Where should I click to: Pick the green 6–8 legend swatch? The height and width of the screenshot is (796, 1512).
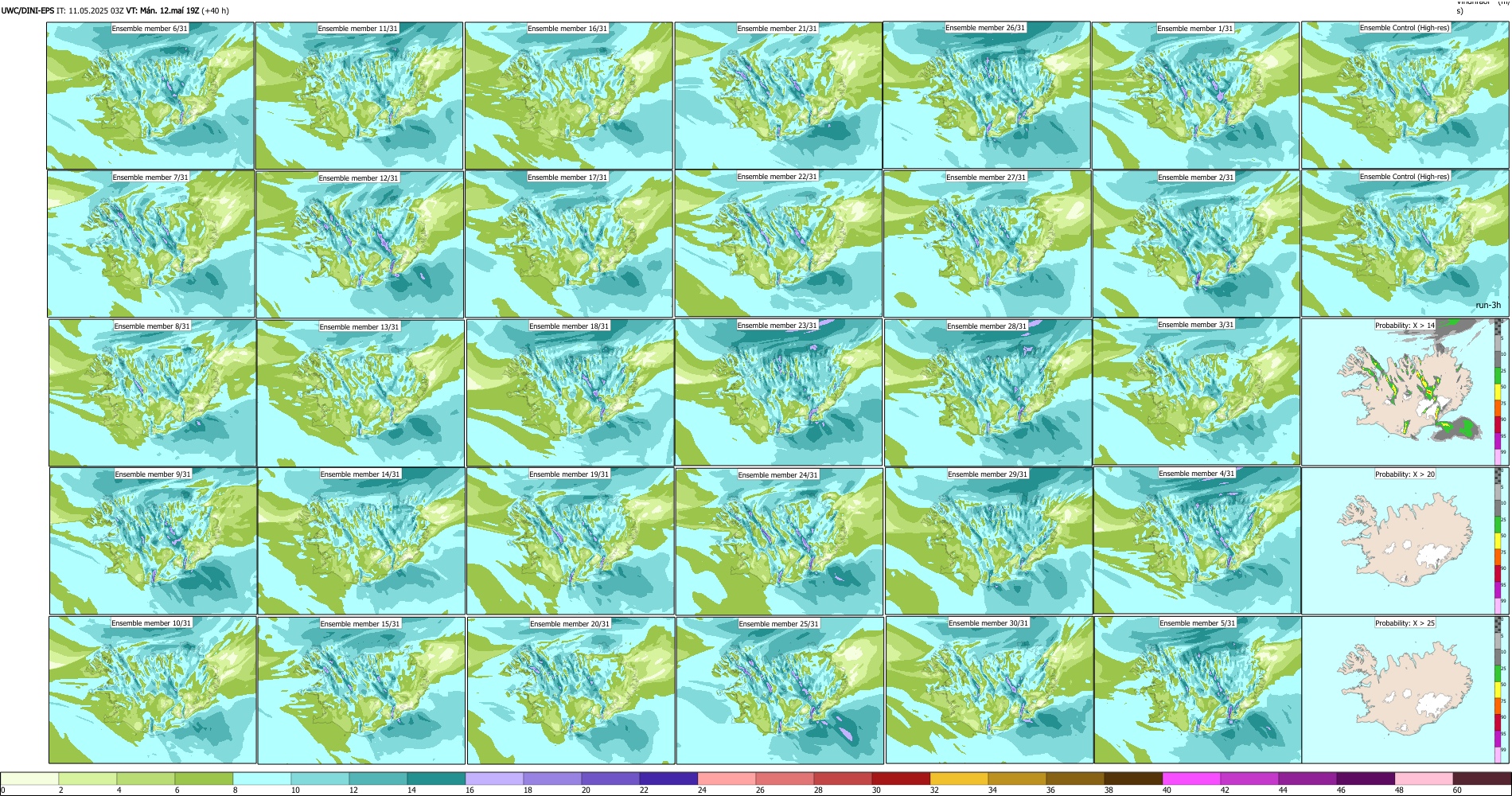[204, 778]
